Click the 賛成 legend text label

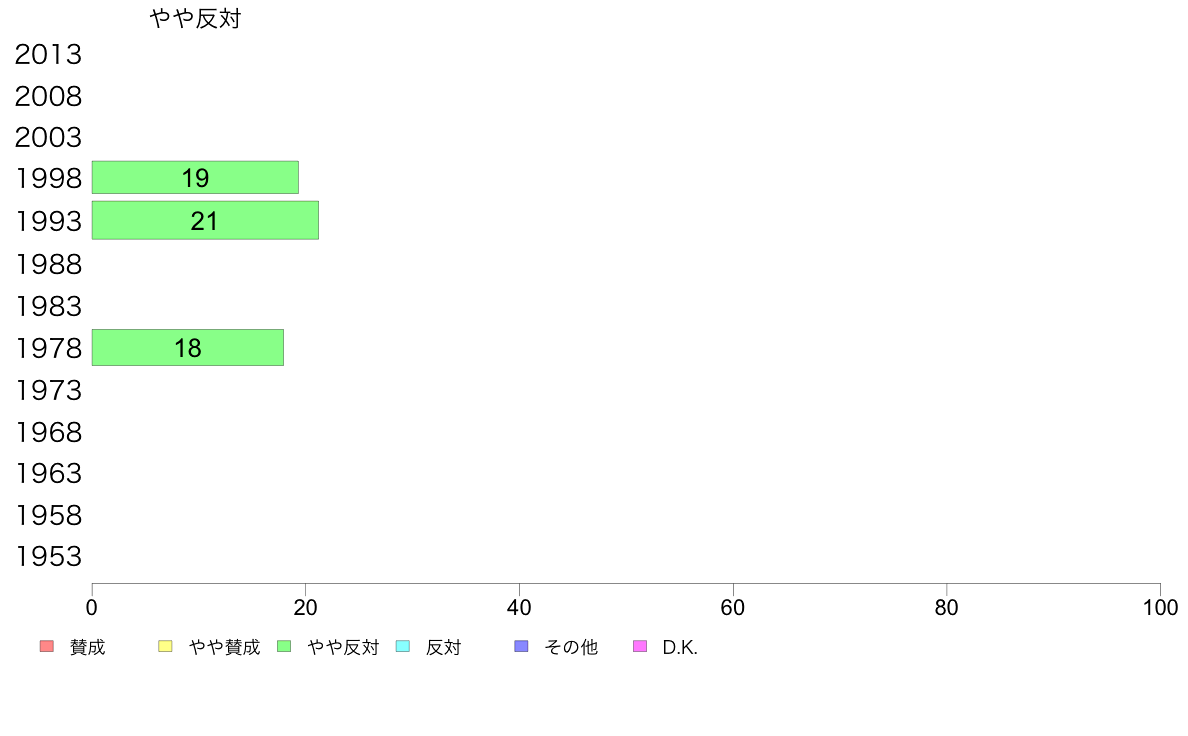(87, 647)
